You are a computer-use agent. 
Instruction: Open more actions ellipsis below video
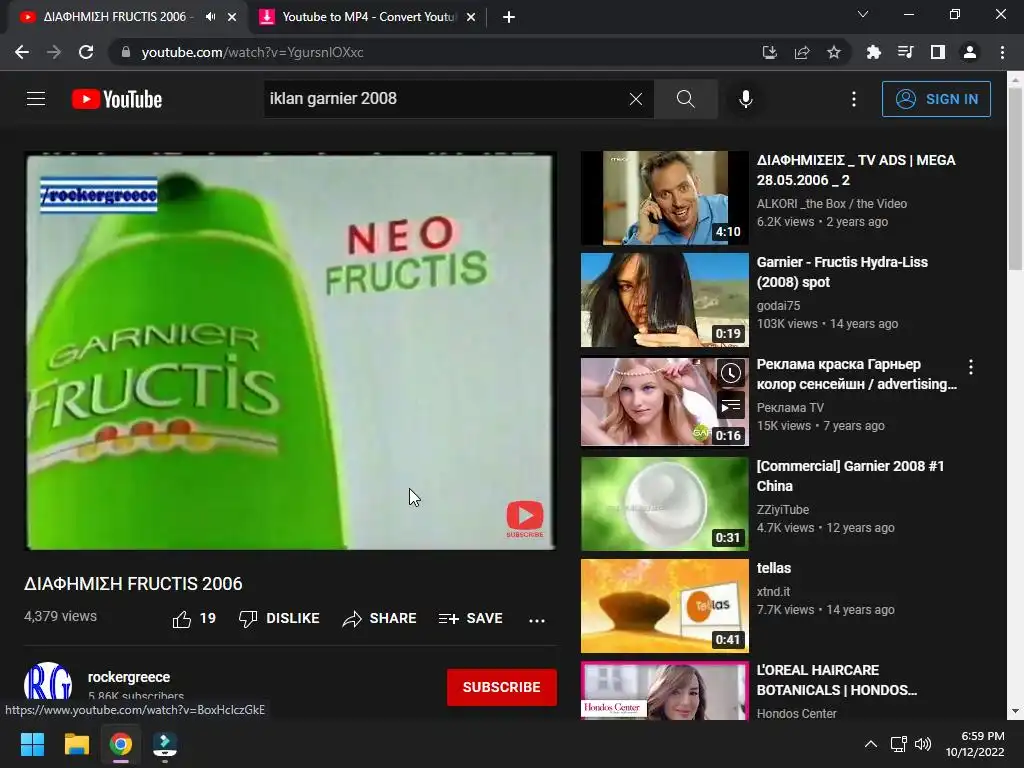click(537, 620)
